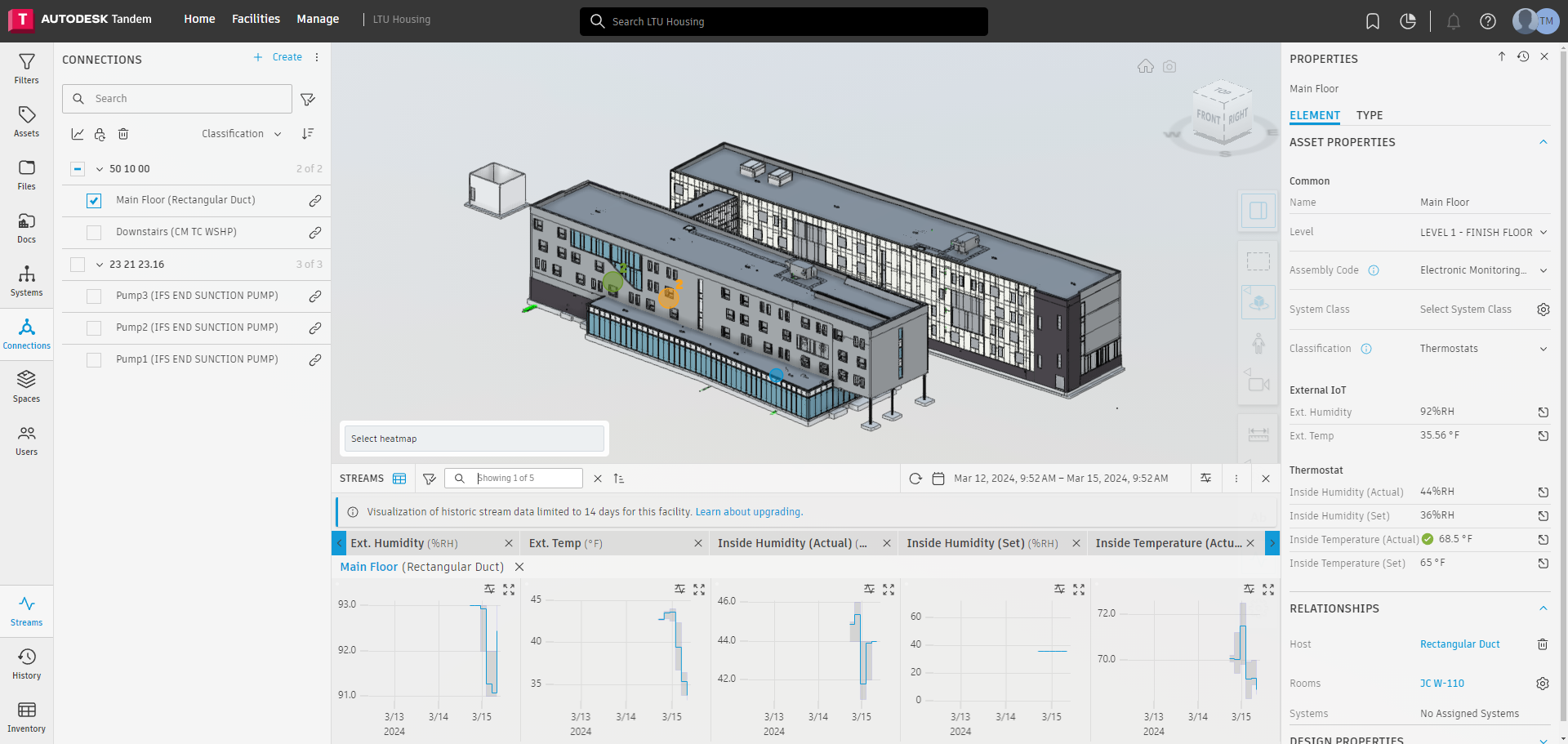Click the Search LTU Housing field

coord(784,21)
